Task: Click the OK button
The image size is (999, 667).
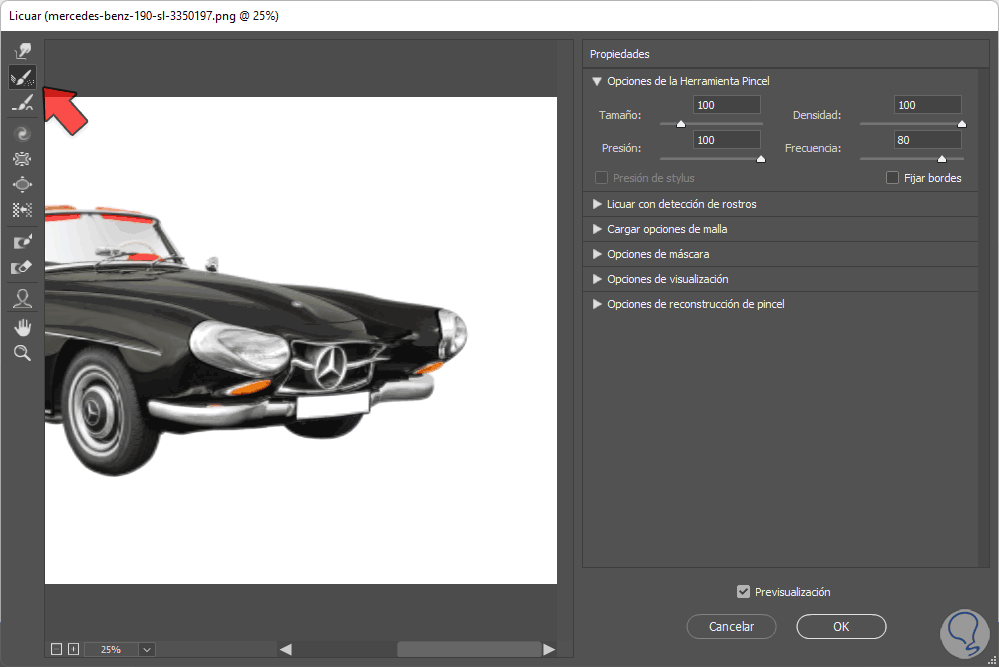Action: pyautogui.click(x=841, y=627)
